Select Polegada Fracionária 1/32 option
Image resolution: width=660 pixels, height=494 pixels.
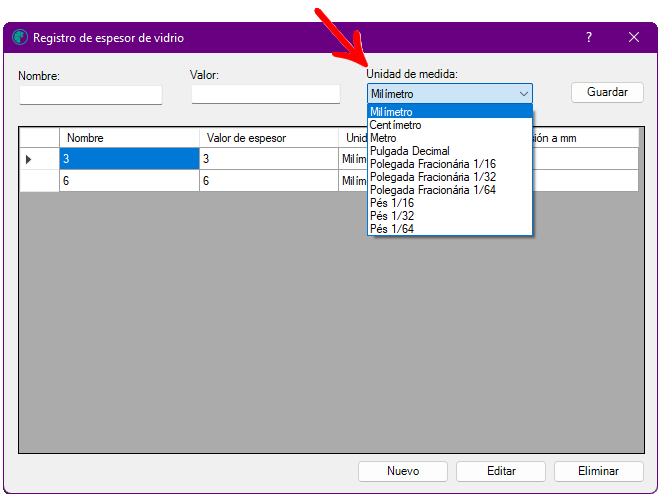(450, 177)
